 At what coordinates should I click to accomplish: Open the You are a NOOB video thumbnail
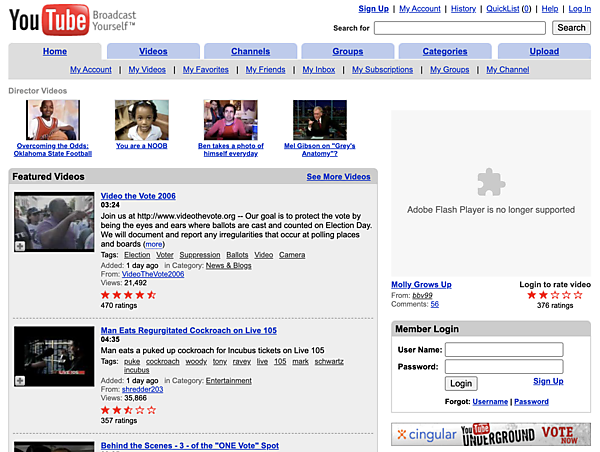(142, 120)
